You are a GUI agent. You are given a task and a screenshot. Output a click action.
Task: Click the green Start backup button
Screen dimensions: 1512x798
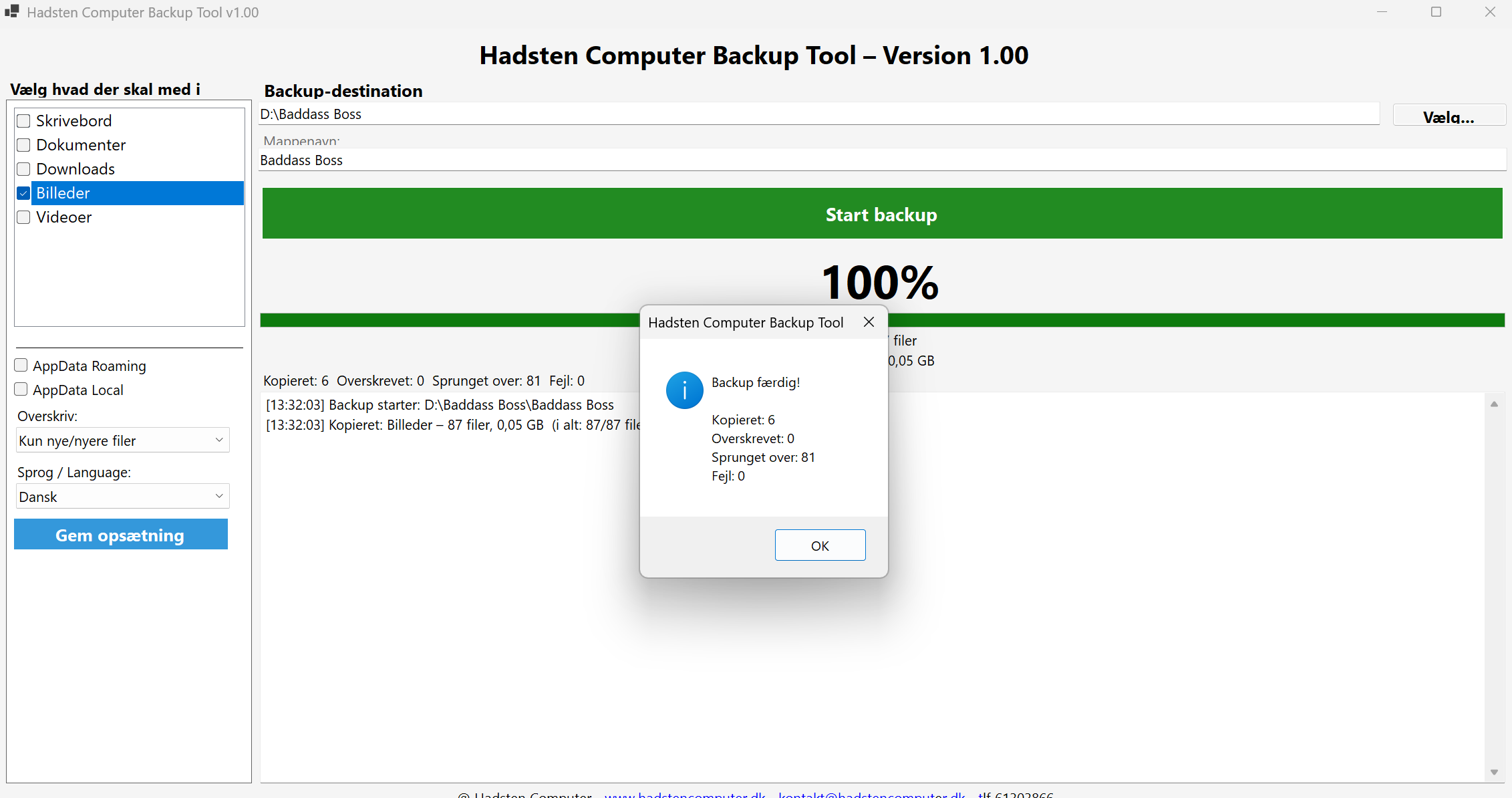[x=881, y=214]
